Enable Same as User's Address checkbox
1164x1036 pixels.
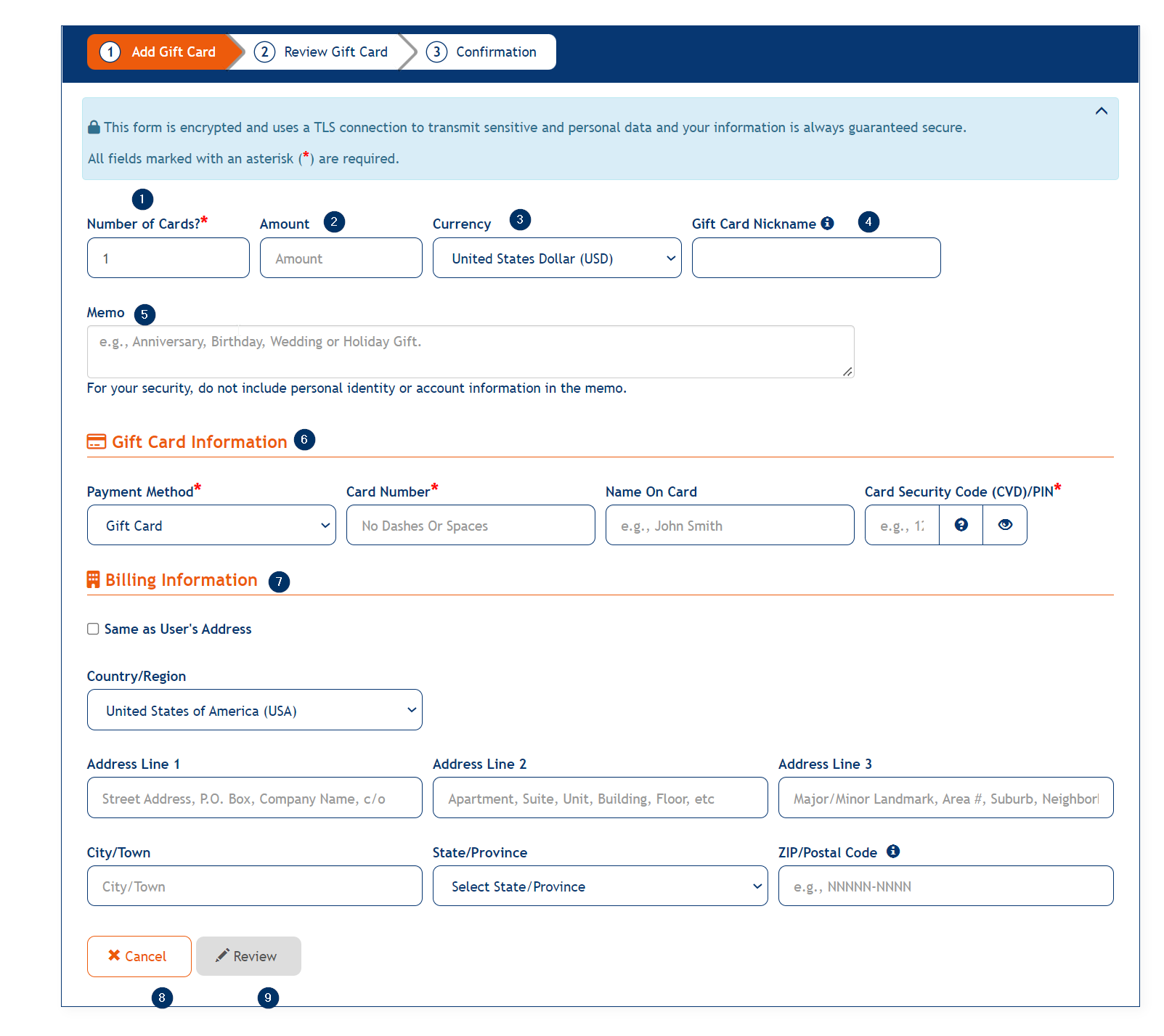tap(93, 629)
